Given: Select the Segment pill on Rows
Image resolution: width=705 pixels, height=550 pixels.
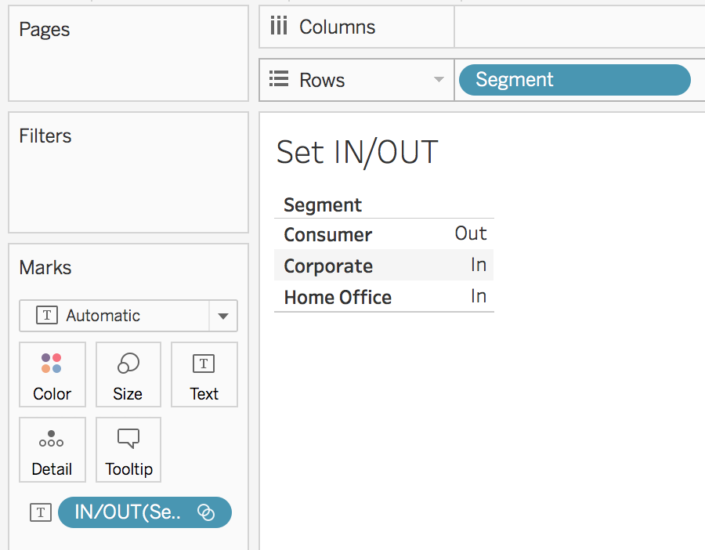Looking at the screenshot, I should point(573,80).
